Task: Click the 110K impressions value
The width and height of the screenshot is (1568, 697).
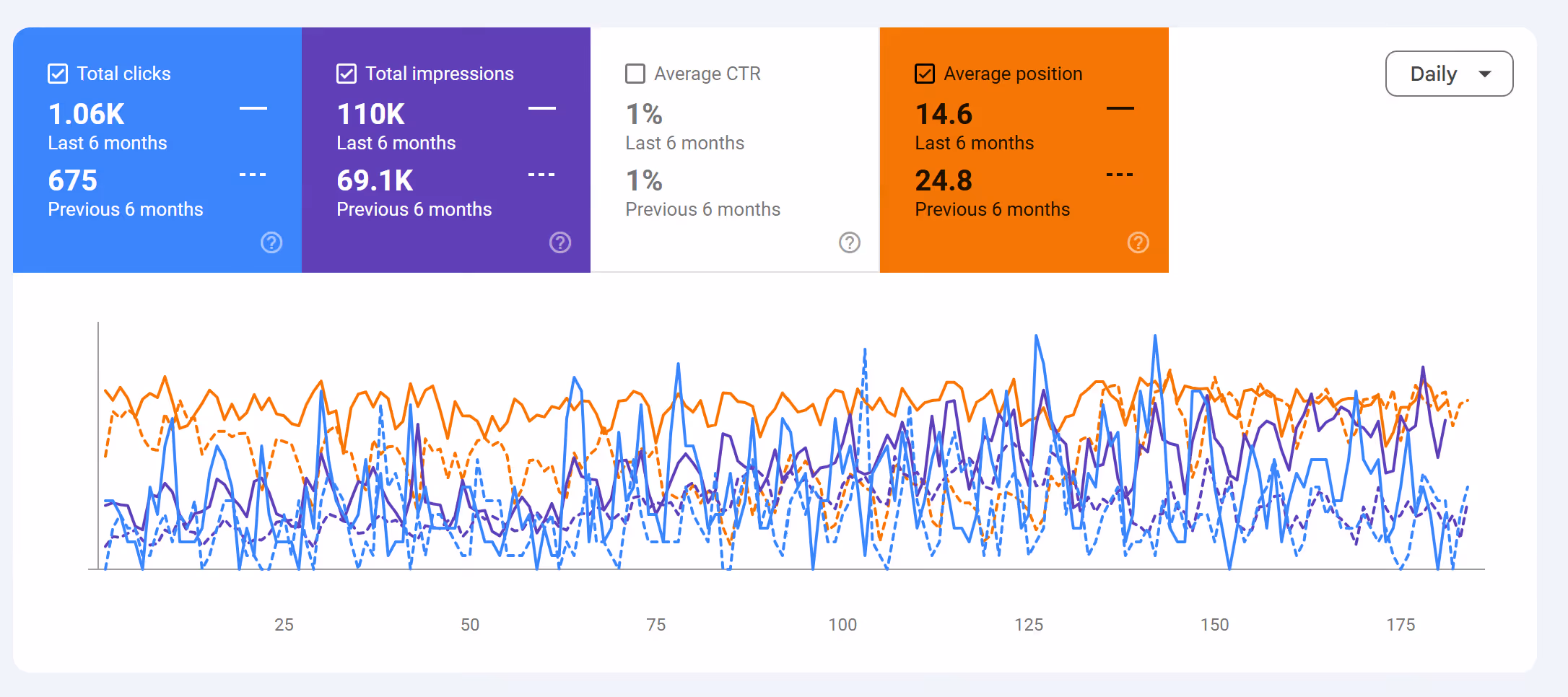Action: point(370,114)
